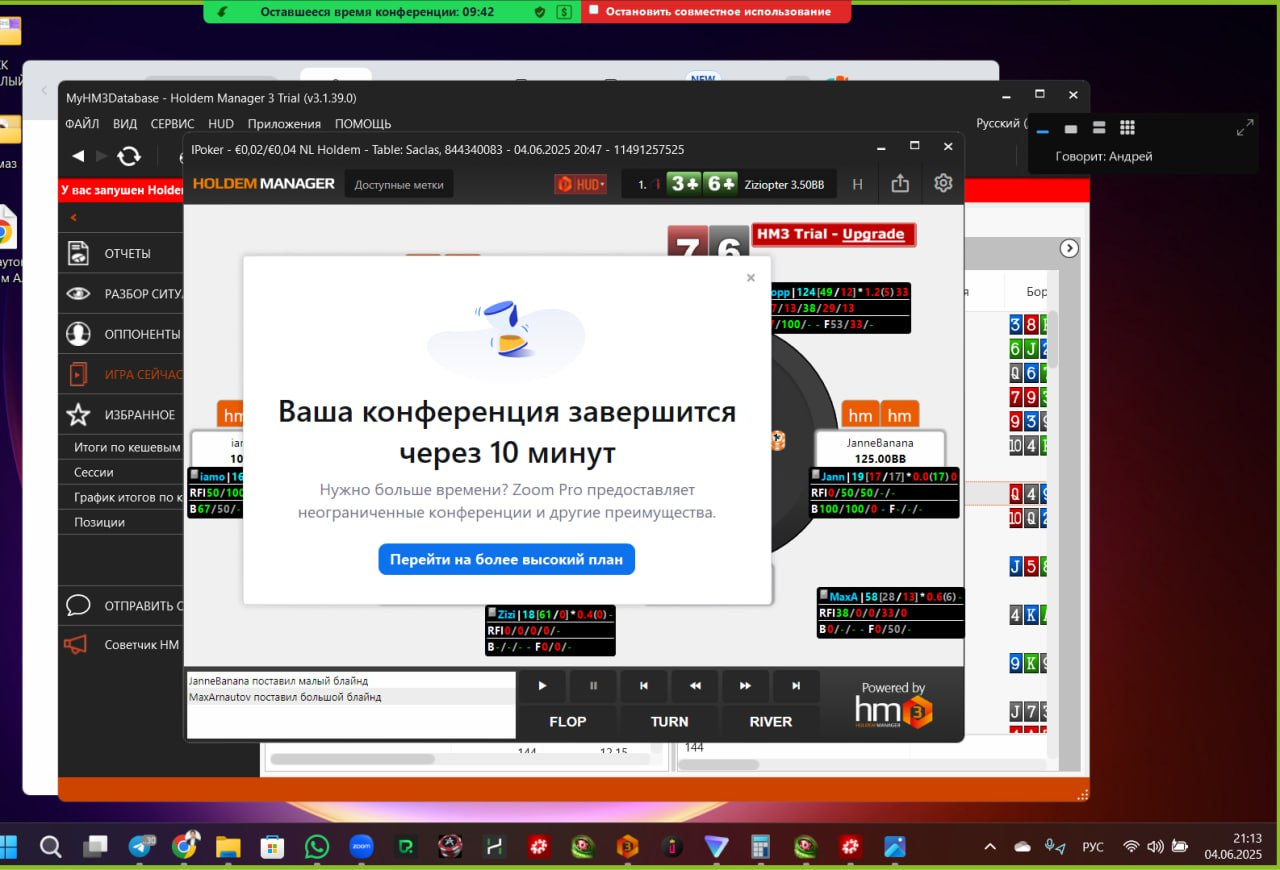Open Советчик HM megaphone item
Viewport: 1280px width, 870px height.
click(x=121, y=645)
